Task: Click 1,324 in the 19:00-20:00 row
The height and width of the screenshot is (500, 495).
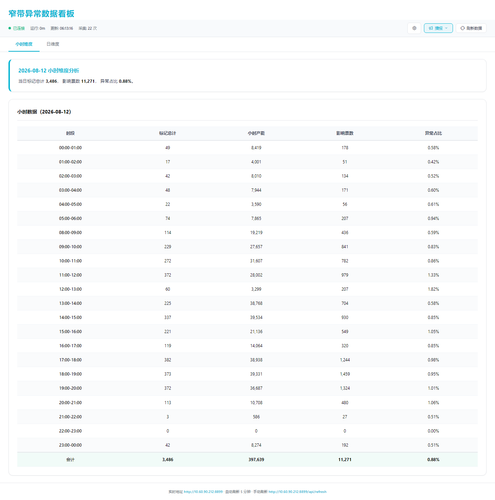Action: [345, 388]
